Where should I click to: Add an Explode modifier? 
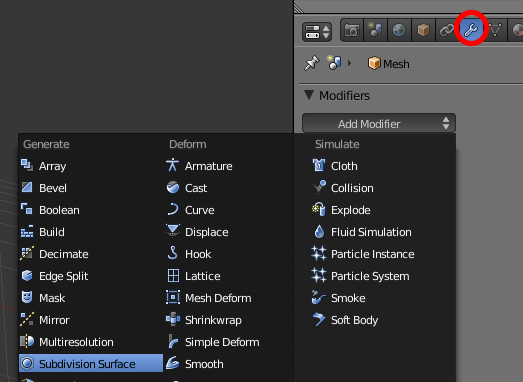(x=383, y=210)
